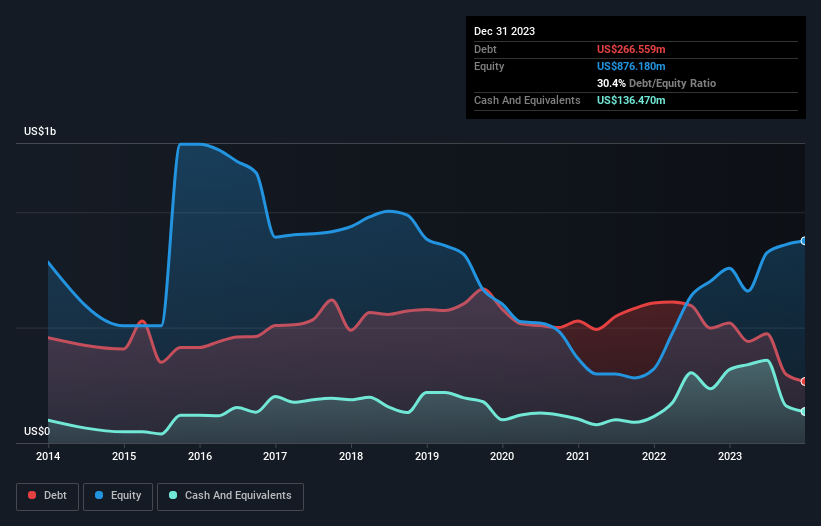Click the blue Equity endpoint marker
The width and height of the screenshot is (821, 526).
(x=804, y=241)
